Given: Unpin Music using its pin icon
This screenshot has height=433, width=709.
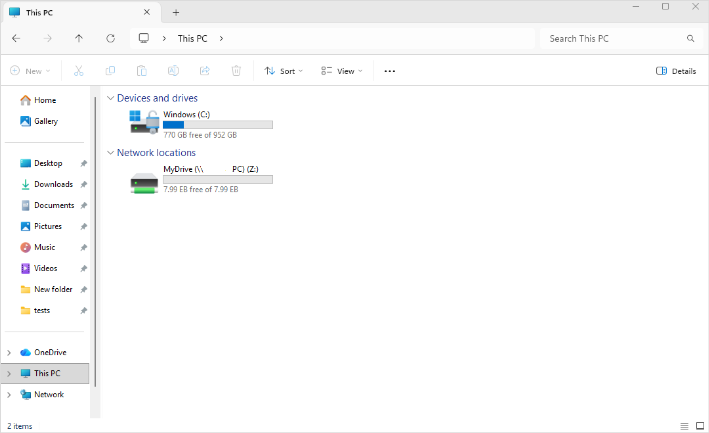Looking at the screenshot, I should [x=84, y=248].
